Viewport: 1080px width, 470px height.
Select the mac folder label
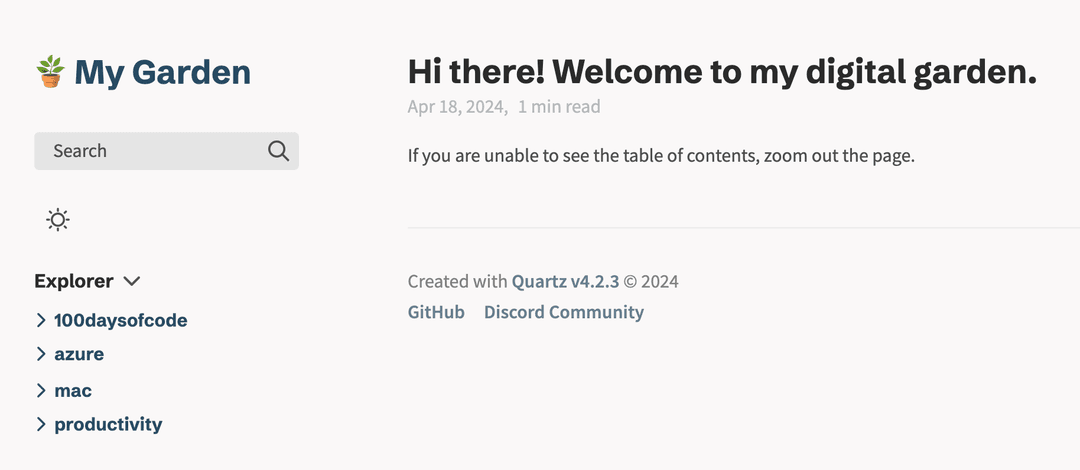(x=73, y=391)
